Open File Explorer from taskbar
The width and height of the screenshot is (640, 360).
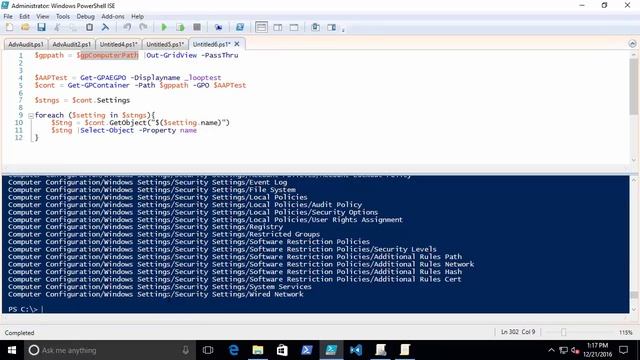[258, 350]
